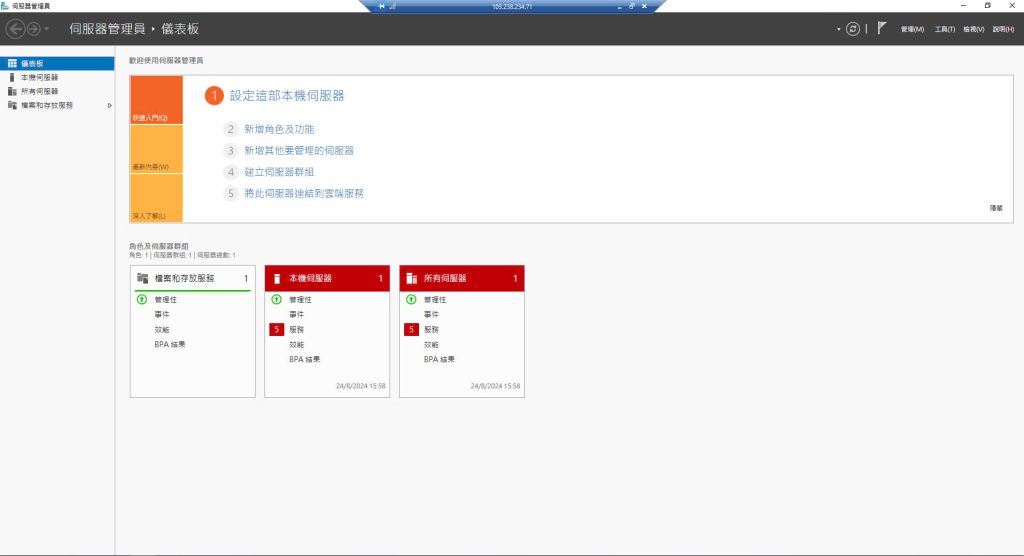
Task: Expand the 檔案和存放服務 sidebar arrow
Action: (x=110, y=105)
